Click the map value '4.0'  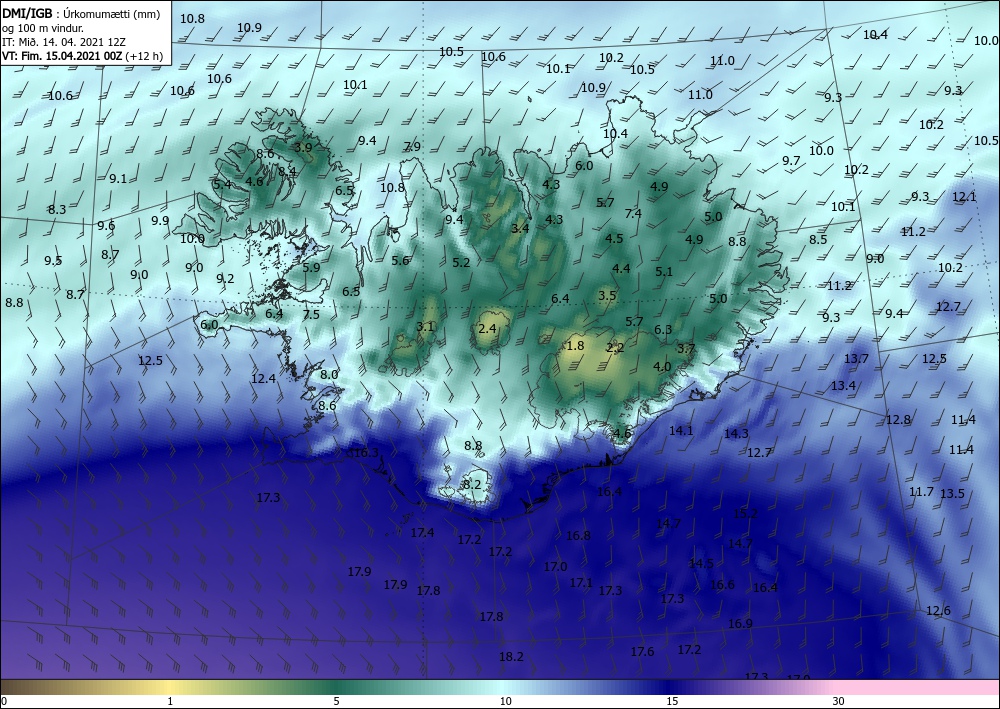[662, 367]
